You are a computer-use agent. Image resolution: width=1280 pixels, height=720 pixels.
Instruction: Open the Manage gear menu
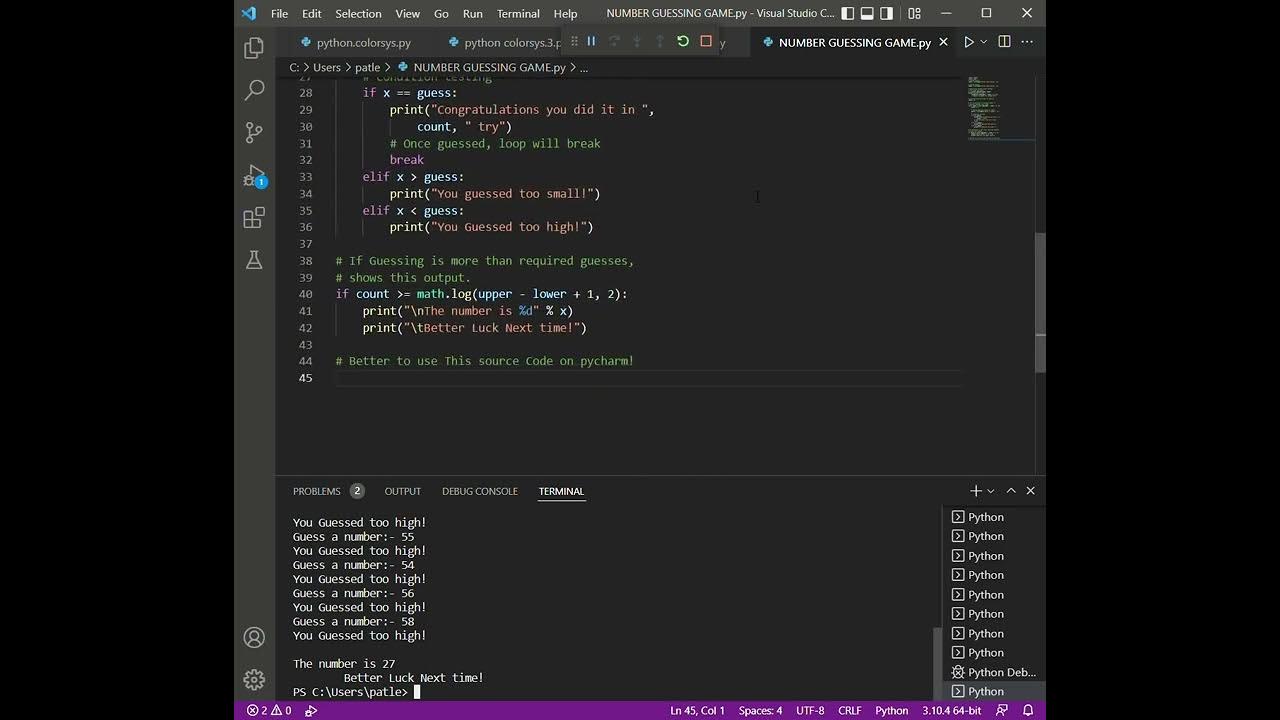pyautogui.click(x=254, y=680)
